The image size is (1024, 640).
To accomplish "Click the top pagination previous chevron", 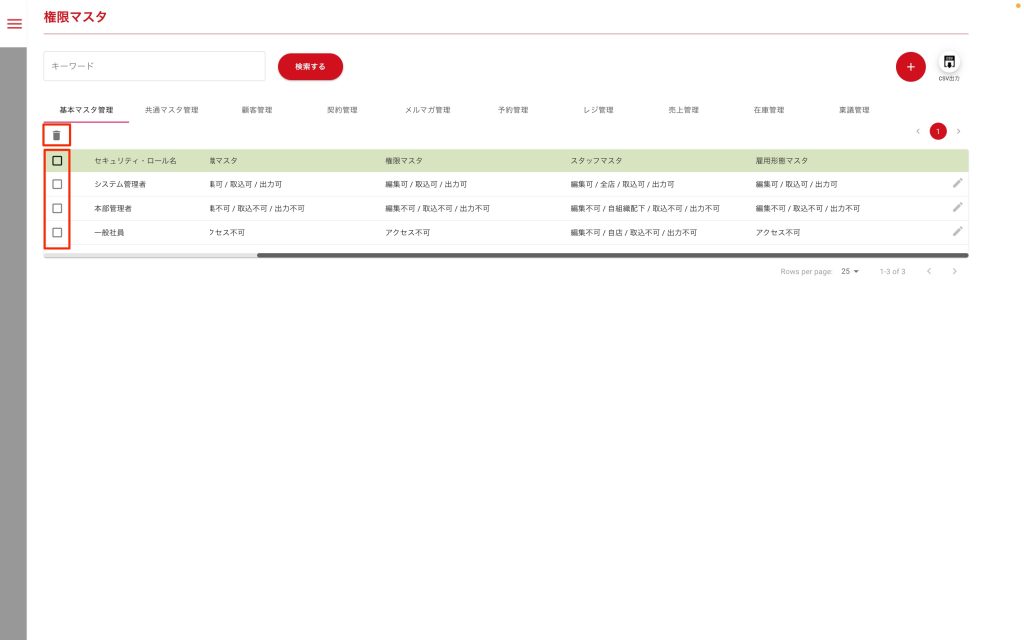I will [918, 131].
